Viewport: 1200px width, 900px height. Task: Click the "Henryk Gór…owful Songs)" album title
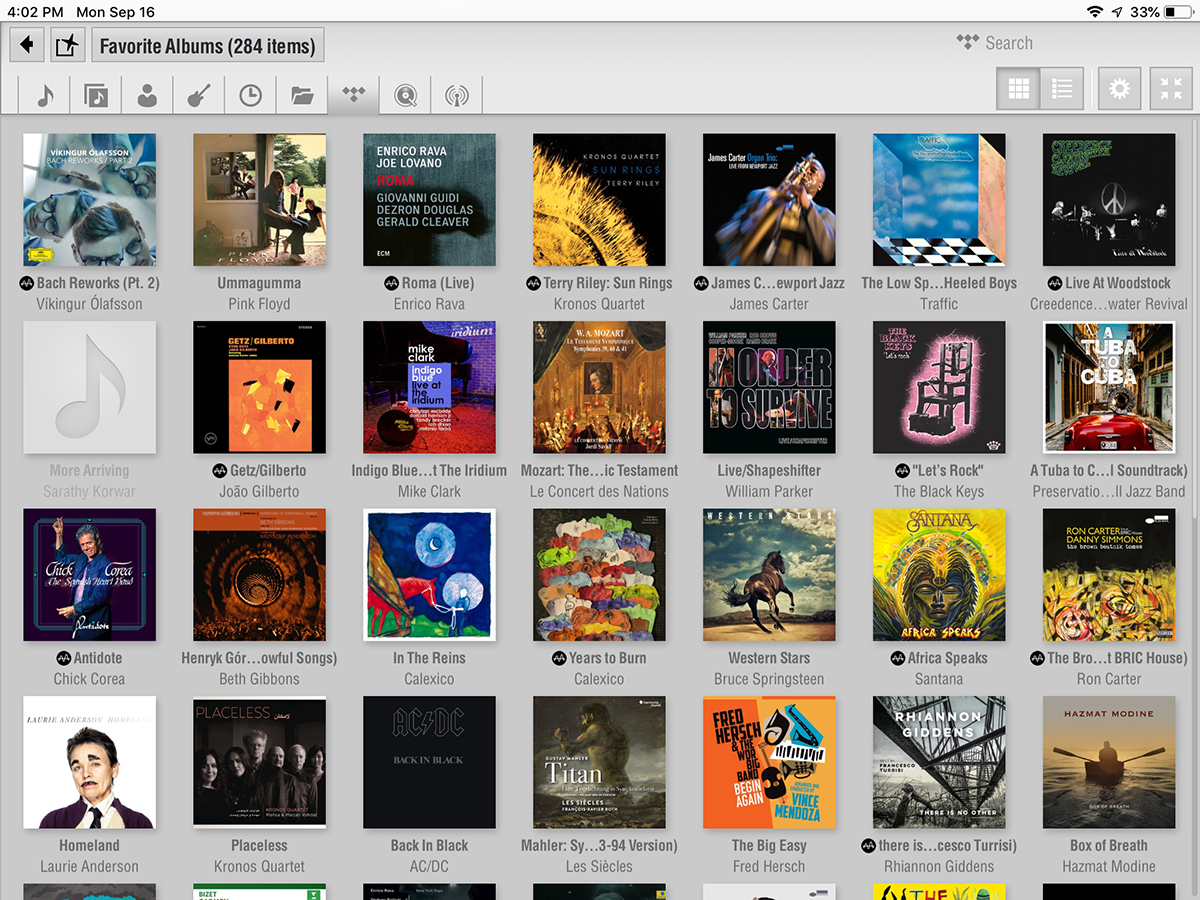click(259, 658)
